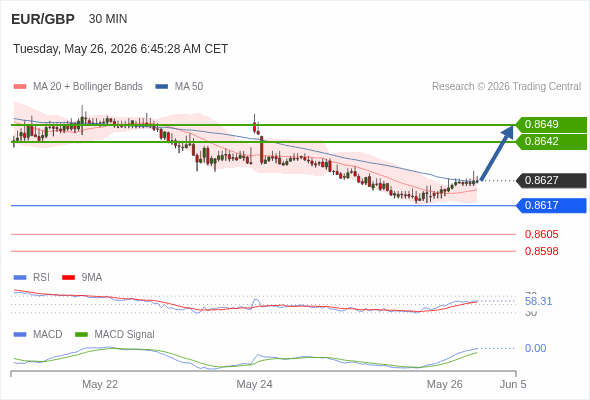Image resolution: width=590 pixels, height=400 pixels.
Task: Click the MACD value 0.00
Action: pyautogui.click(x=535, y=348)
